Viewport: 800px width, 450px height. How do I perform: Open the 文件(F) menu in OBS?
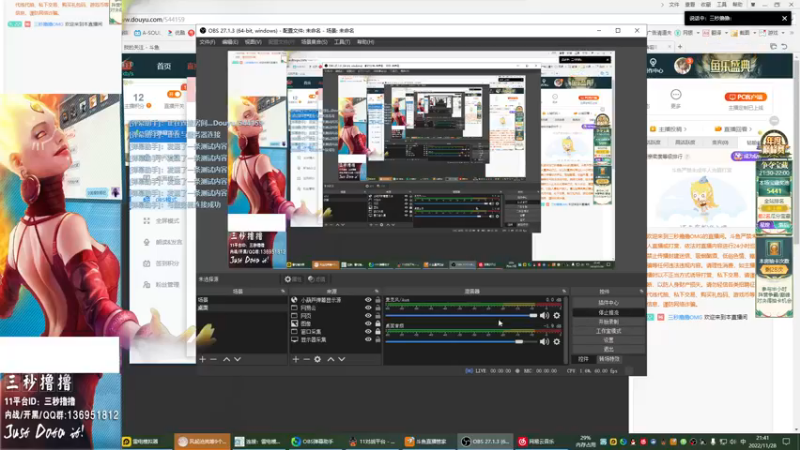tap(207, 42)
